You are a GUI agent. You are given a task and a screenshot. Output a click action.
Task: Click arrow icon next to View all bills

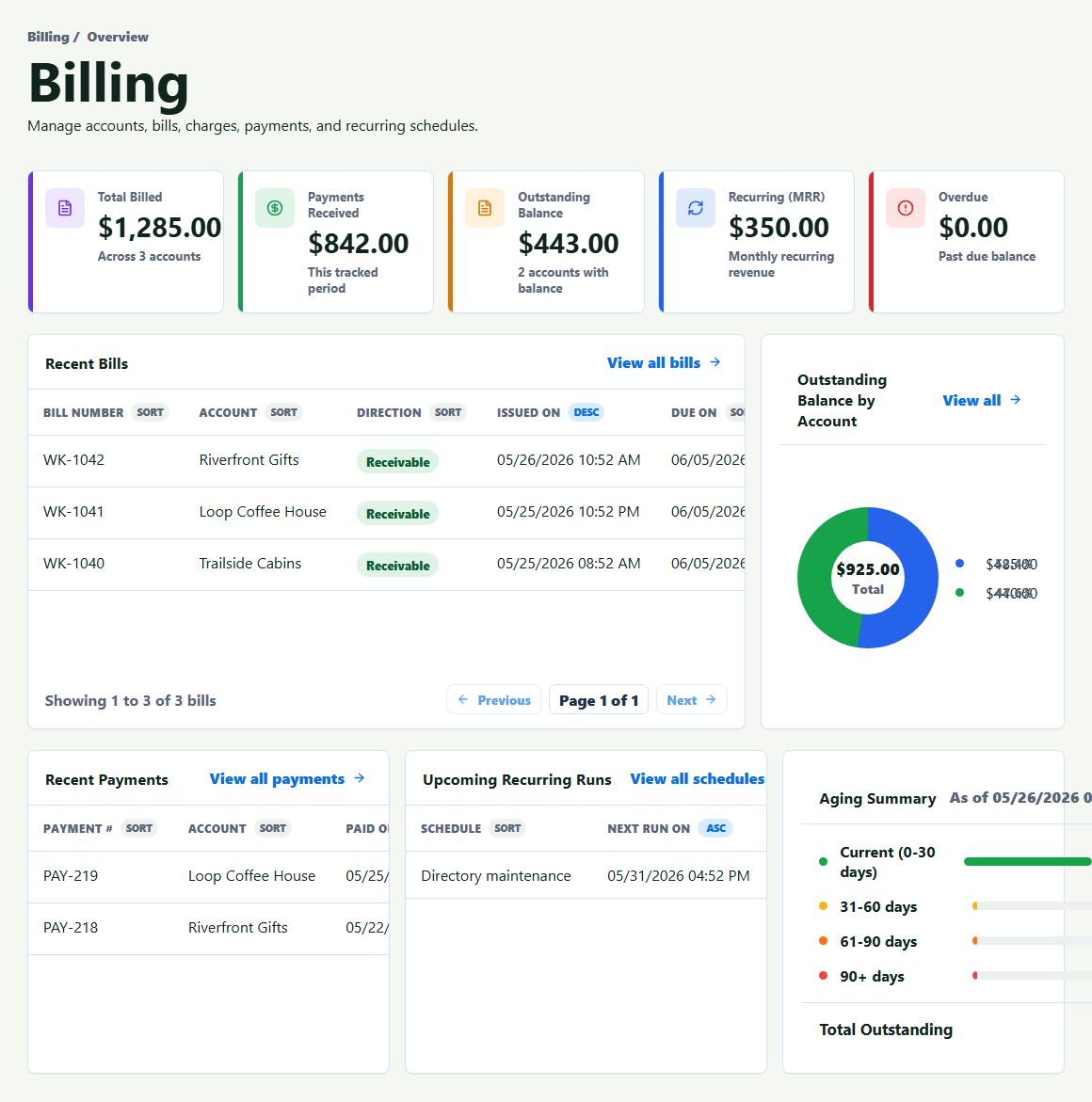715,362
